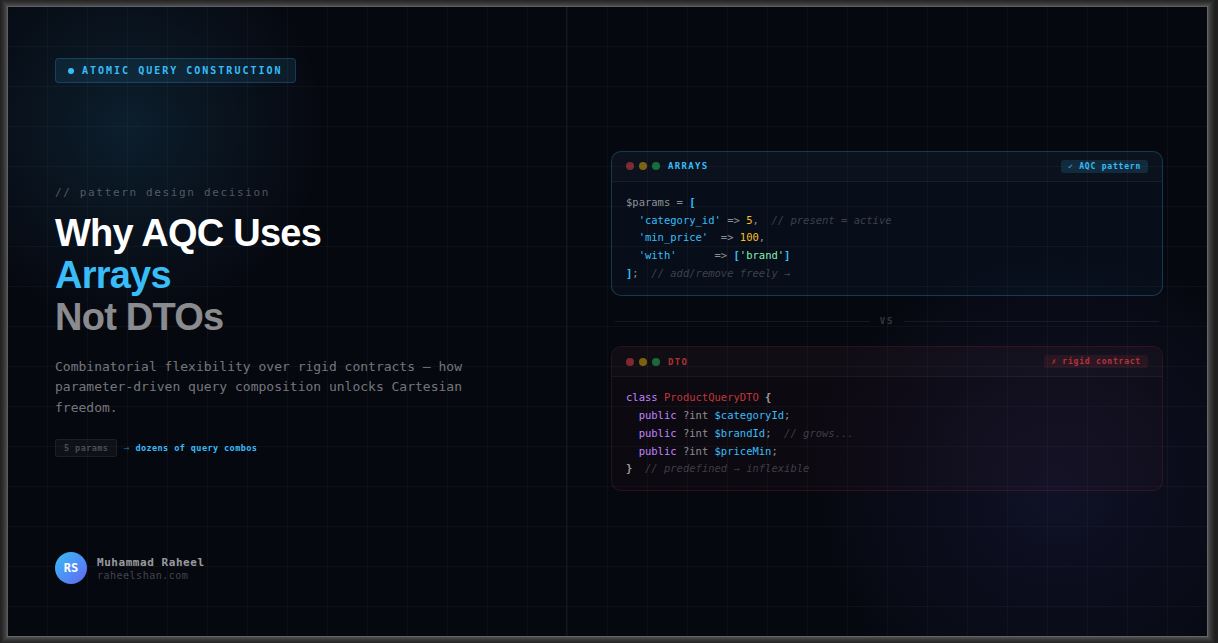Image resolution: width=1218 pixels, height=643 pixels.
Task: Click the red close dot on ARRAYS window
Action: [629, 166]
